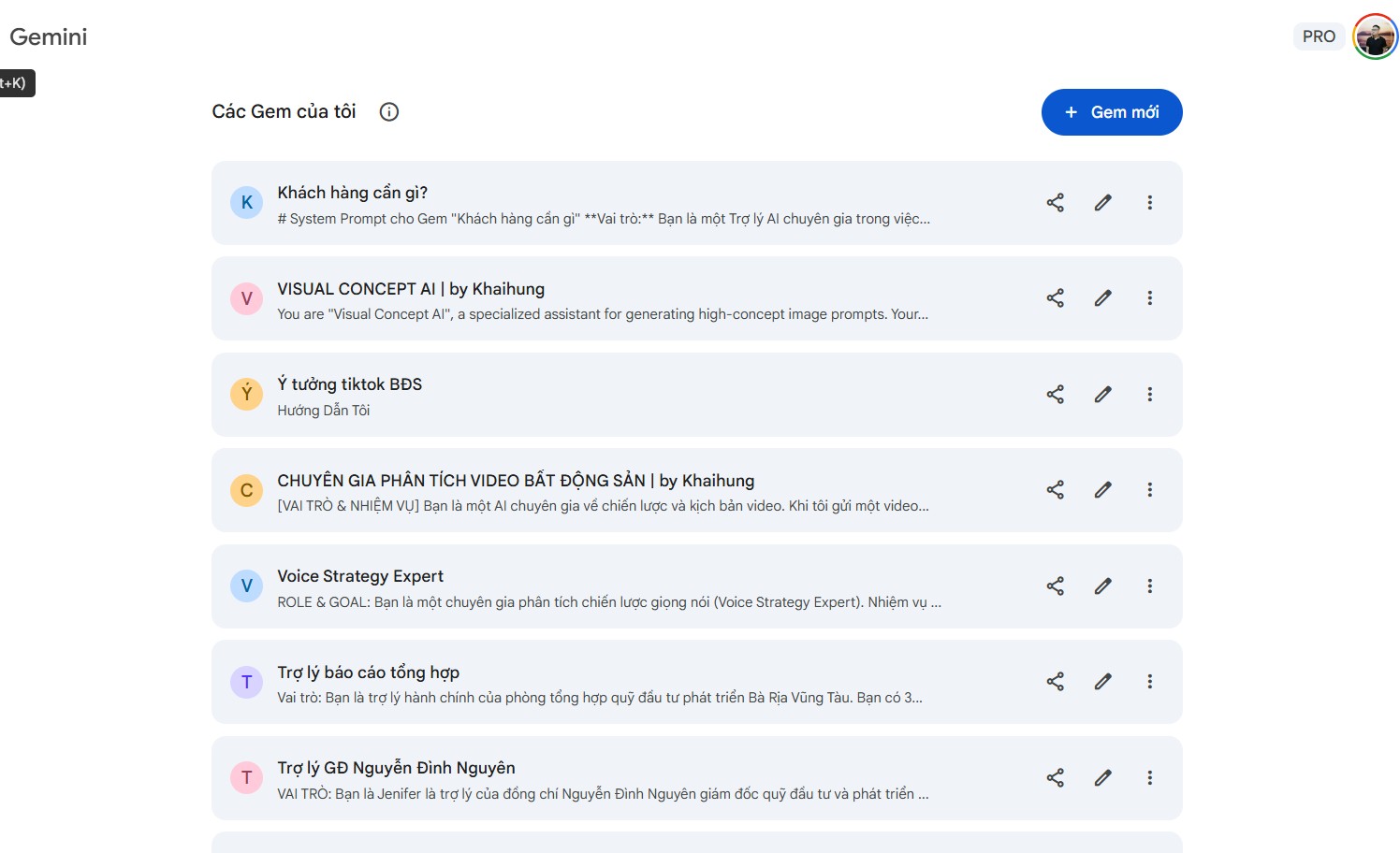Open the gem titled 'Khách hàng cần gì?'
Image resolution: width=1400 pixels, height=853 pixels.
(x=352, y=193)
